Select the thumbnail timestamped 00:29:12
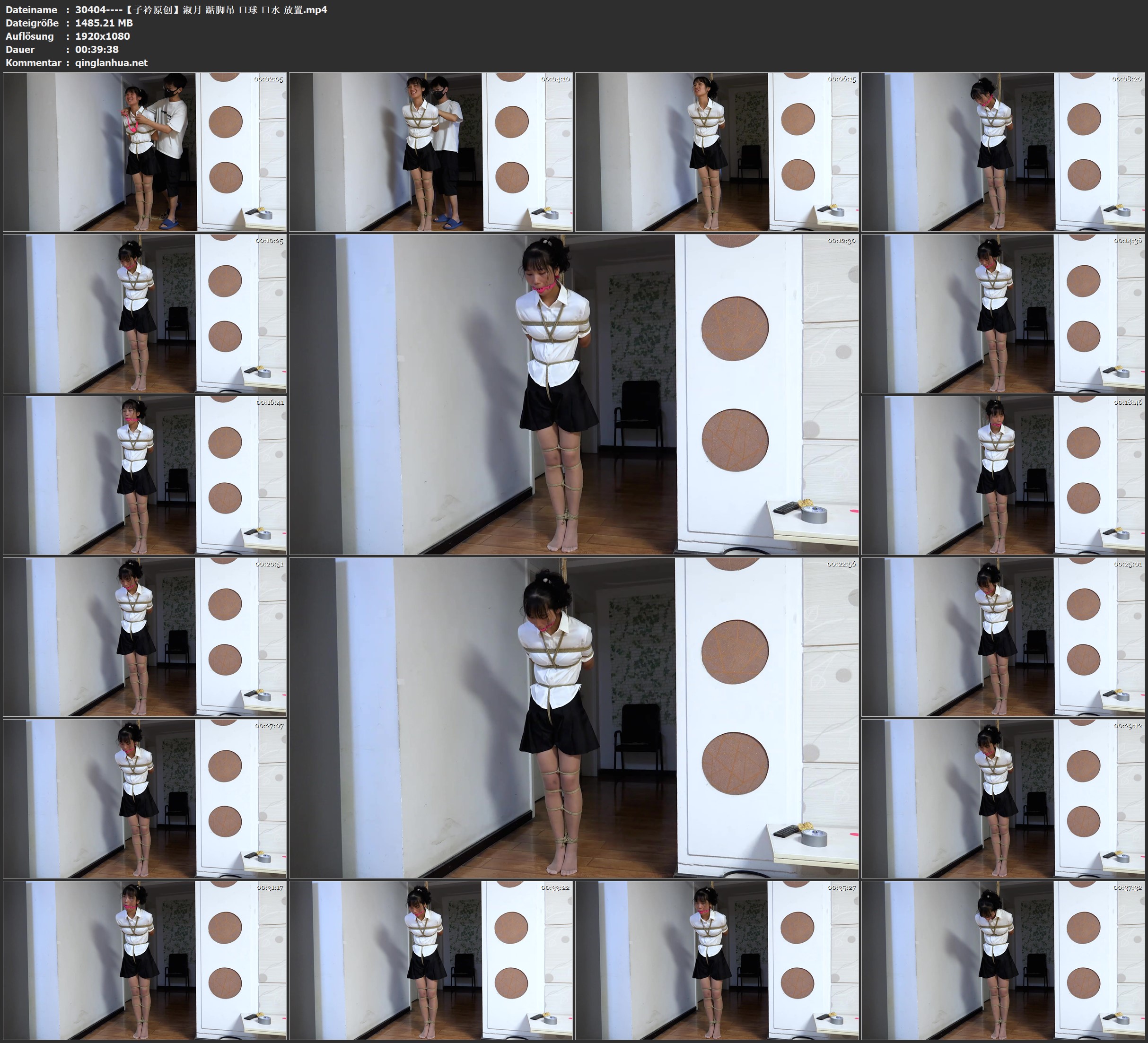 [1003, 798]
